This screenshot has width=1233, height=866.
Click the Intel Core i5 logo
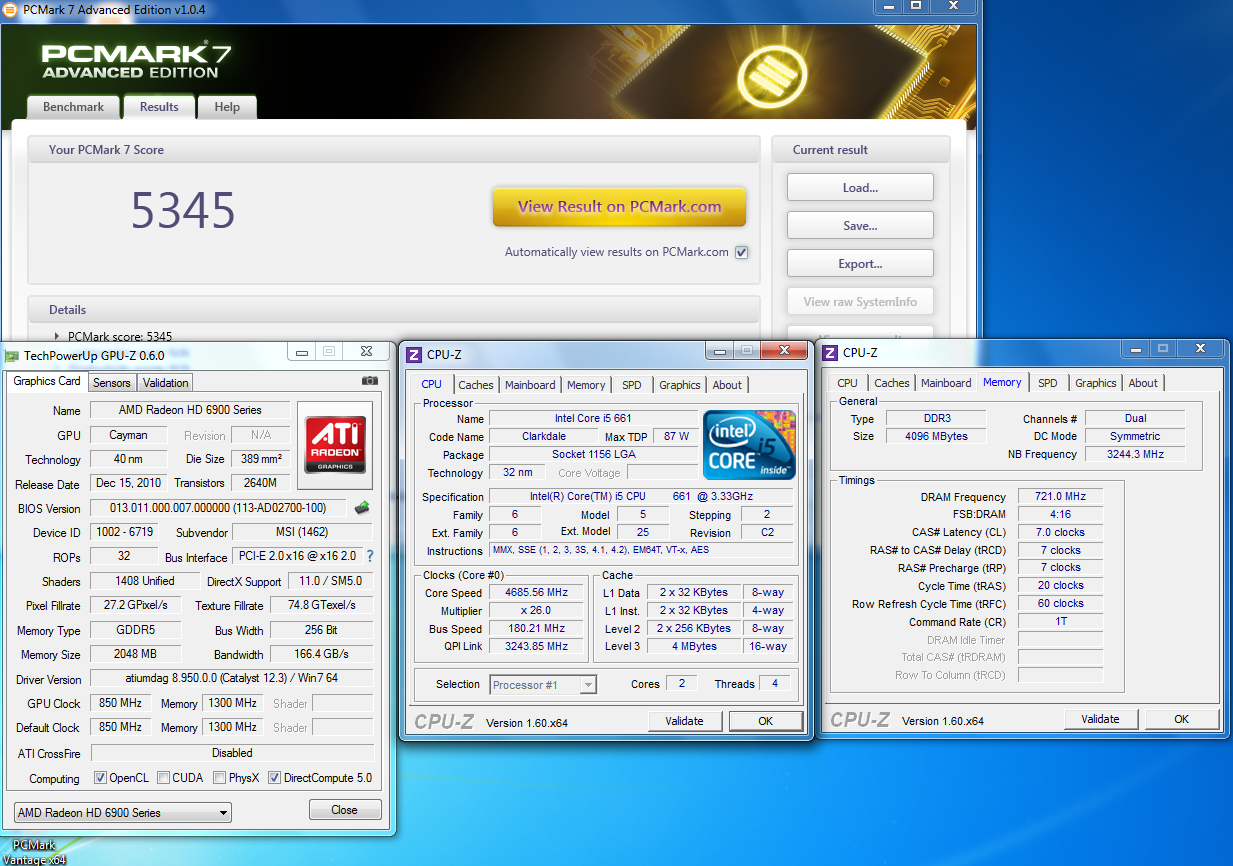[x=749, y=445]
